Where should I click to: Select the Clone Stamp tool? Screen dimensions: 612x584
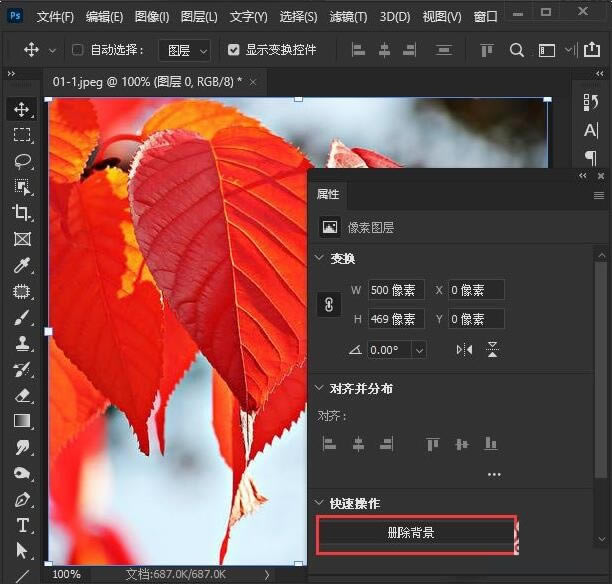(x=22, y=344)
